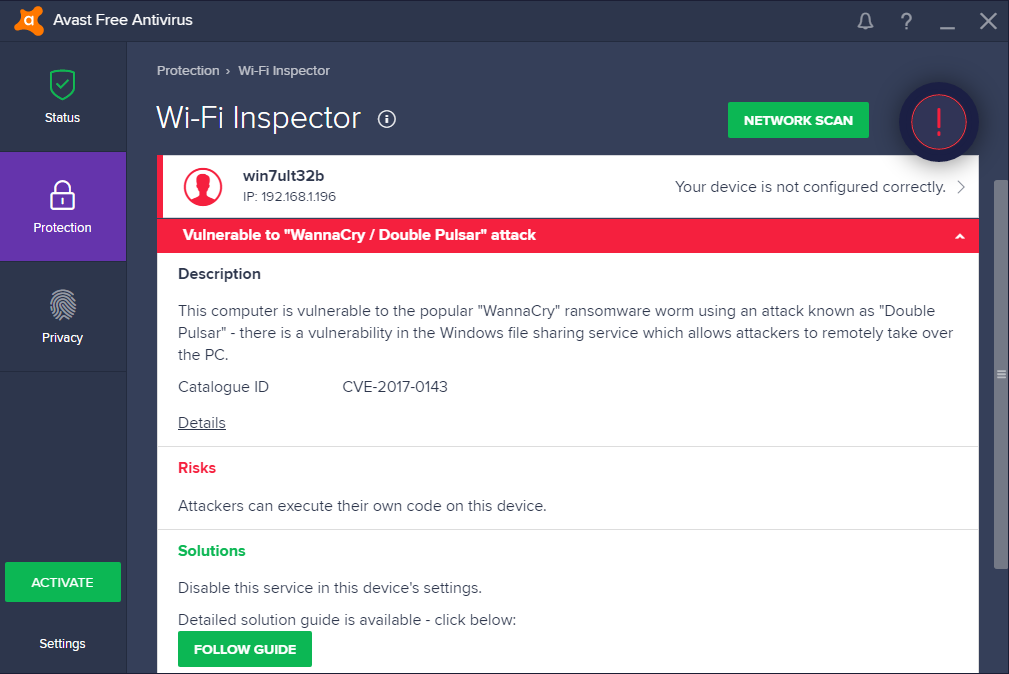Click the win7ult32b user profile icon
This screenshot has height=674, width=1009.
pos(203,187)
